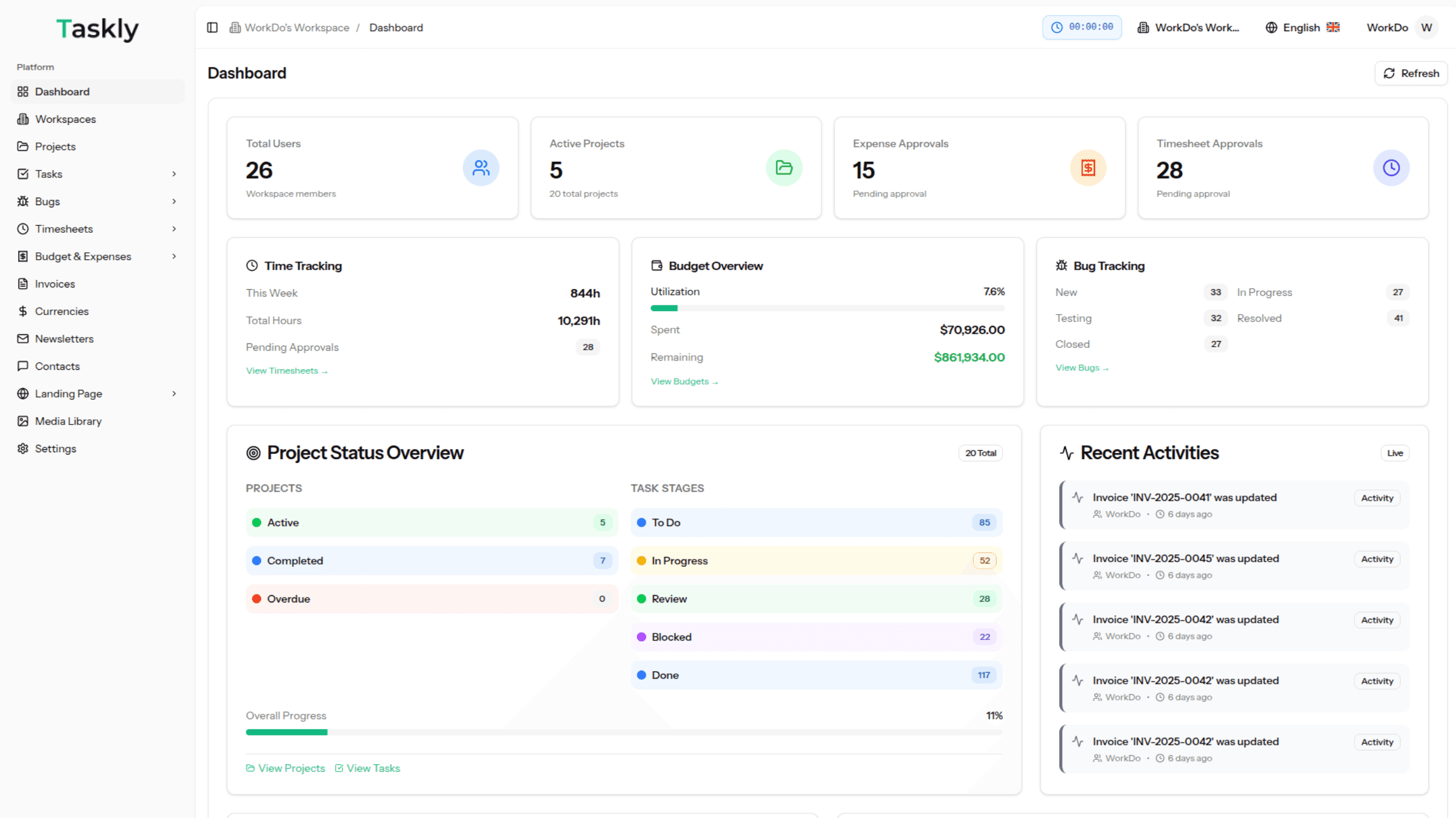Open the WorkDo's Workspace switcher in header
1456x818 pixels.
tap(1188, 28)
